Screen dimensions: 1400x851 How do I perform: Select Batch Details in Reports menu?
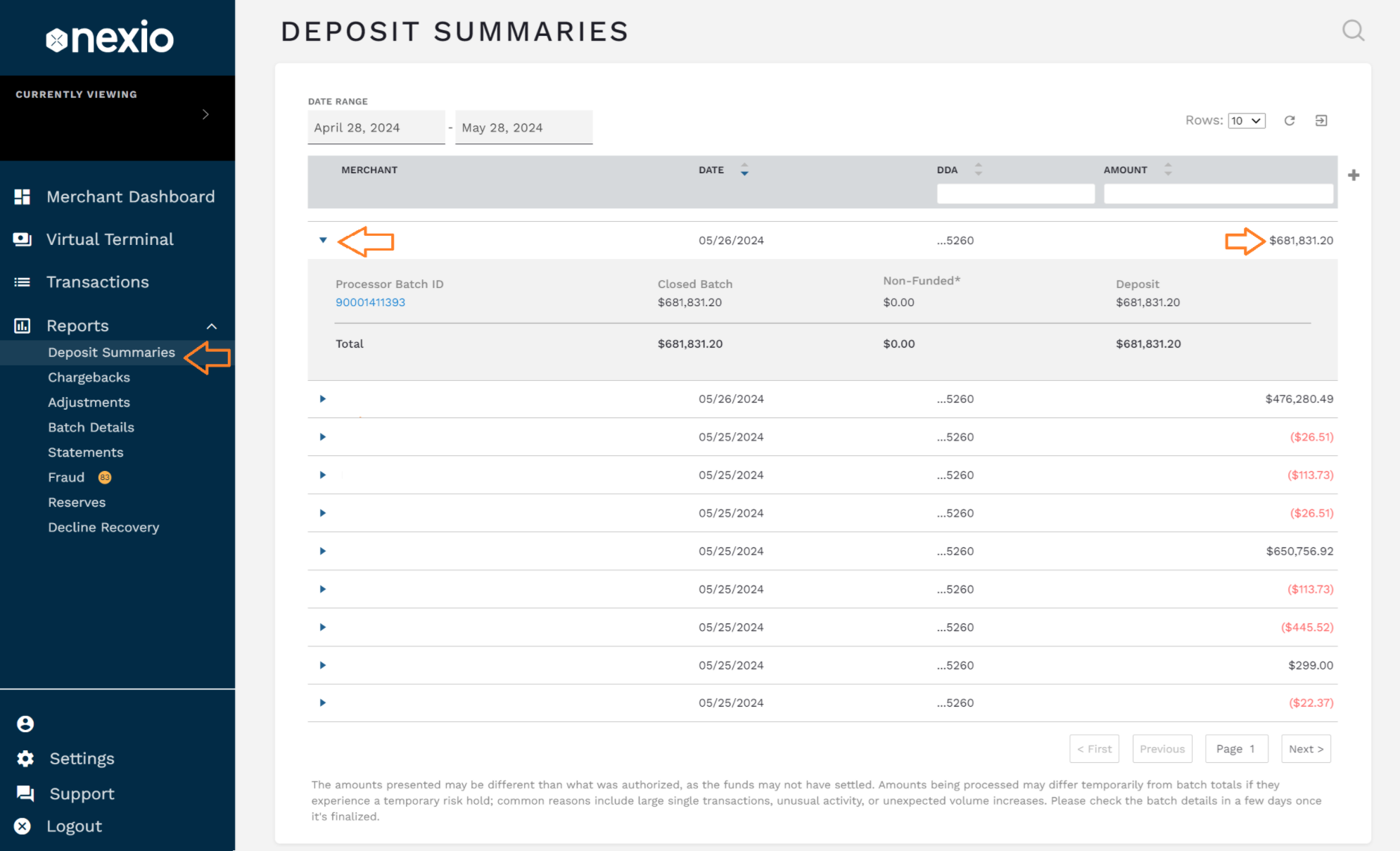(x=91, y=427)
